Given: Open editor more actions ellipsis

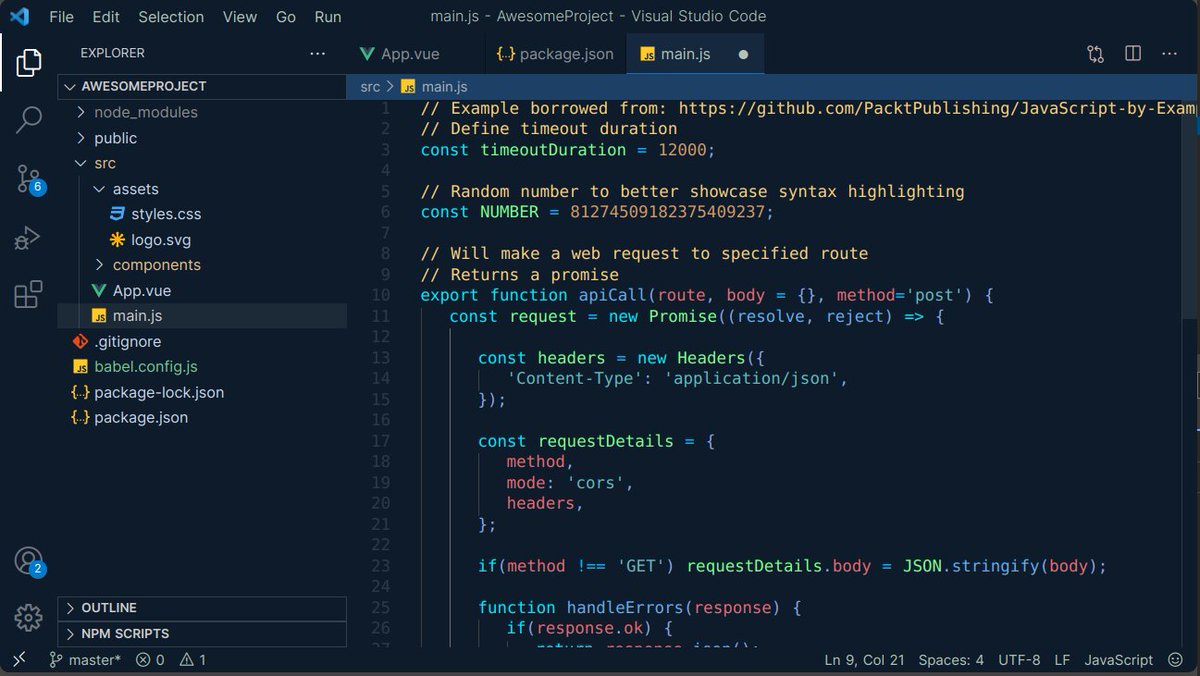Looking at the screenshot, I should click(x=1171, y=54).
